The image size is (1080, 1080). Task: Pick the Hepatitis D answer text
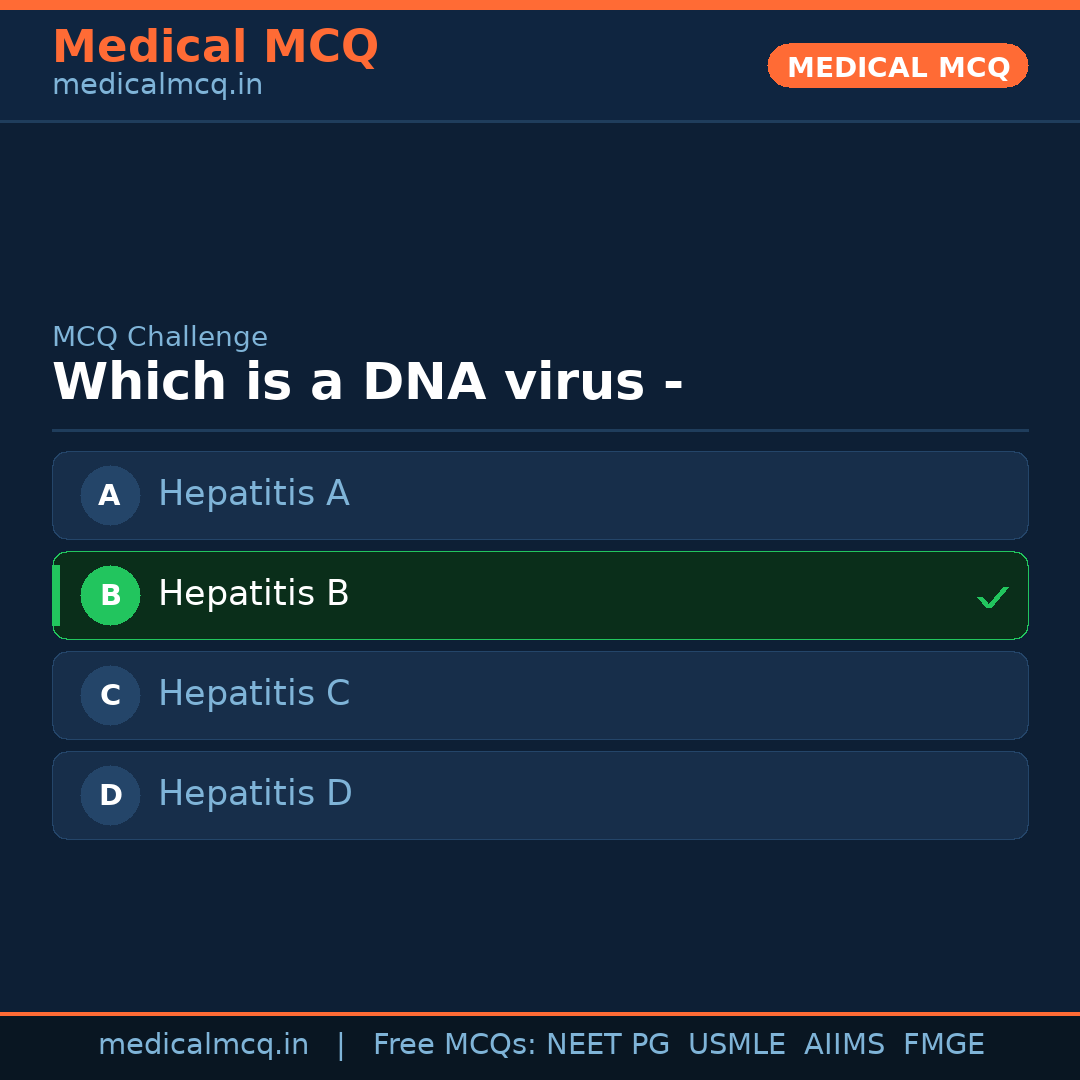[255, 794]
